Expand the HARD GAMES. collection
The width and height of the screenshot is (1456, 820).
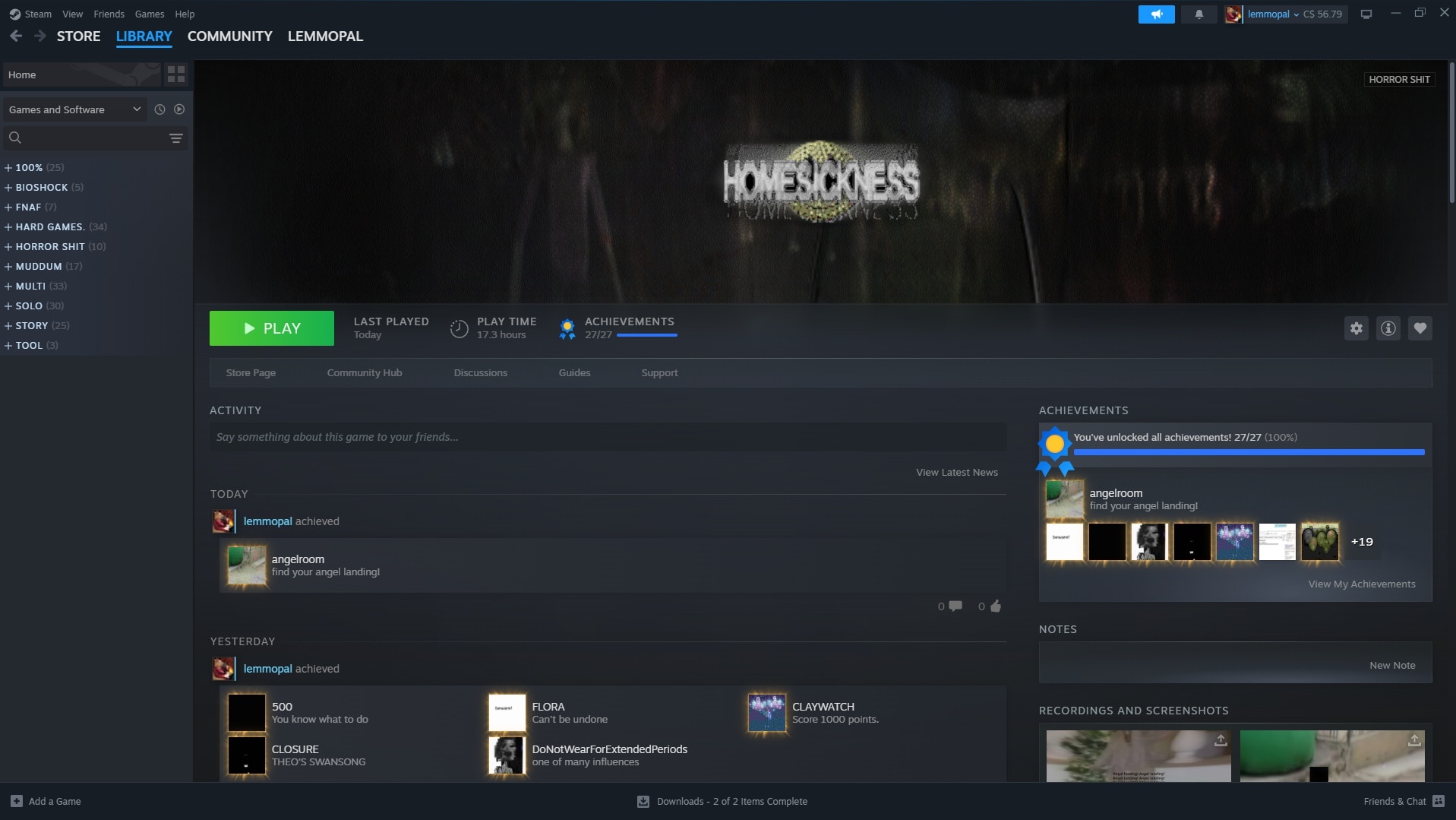click(8, 226)
